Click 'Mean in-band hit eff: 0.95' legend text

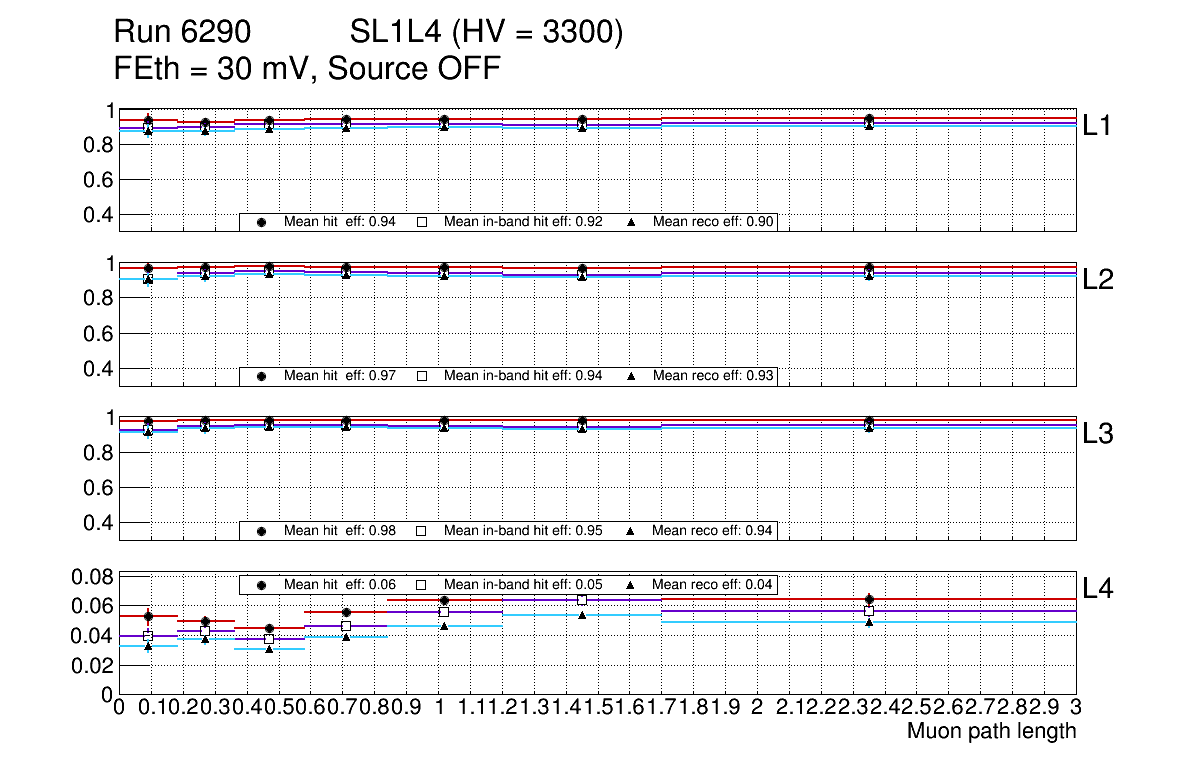(x=523, y=531)
